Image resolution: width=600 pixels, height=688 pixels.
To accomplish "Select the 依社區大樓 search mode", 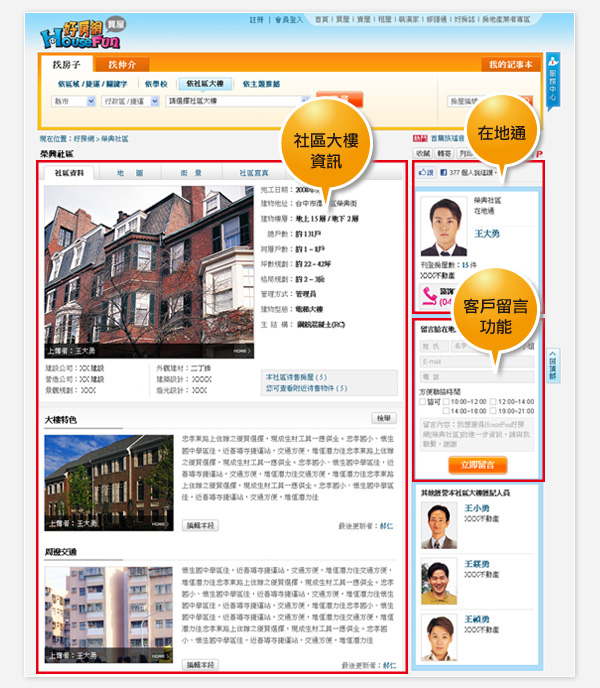I will pyautogui.click(x=205, y=83).
